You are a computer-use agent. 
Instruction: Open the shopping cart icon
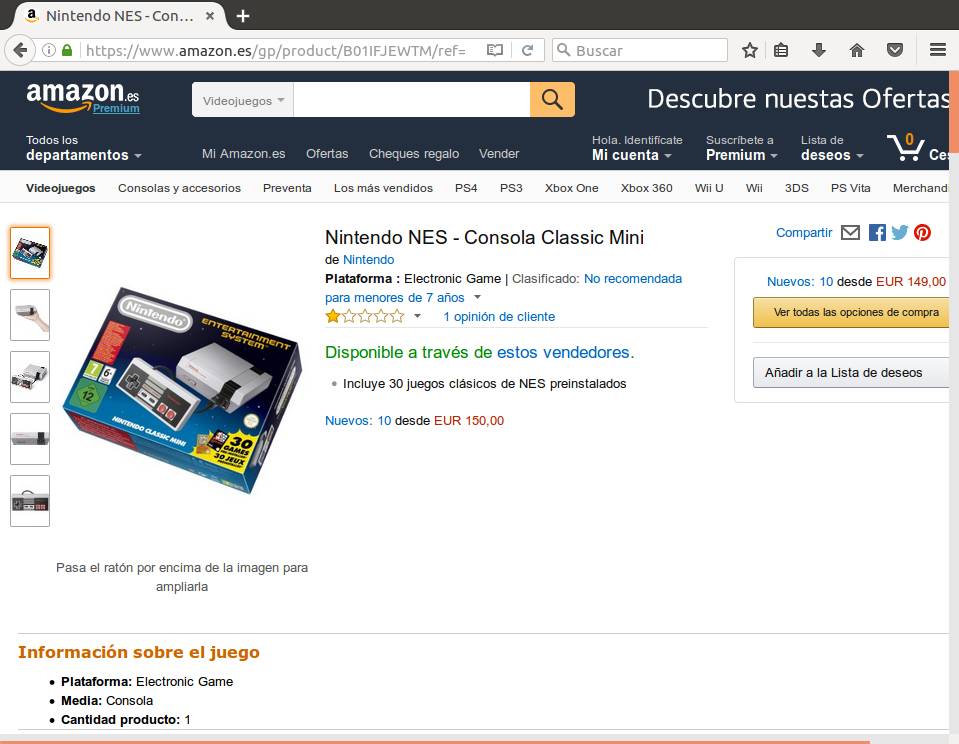906,147
